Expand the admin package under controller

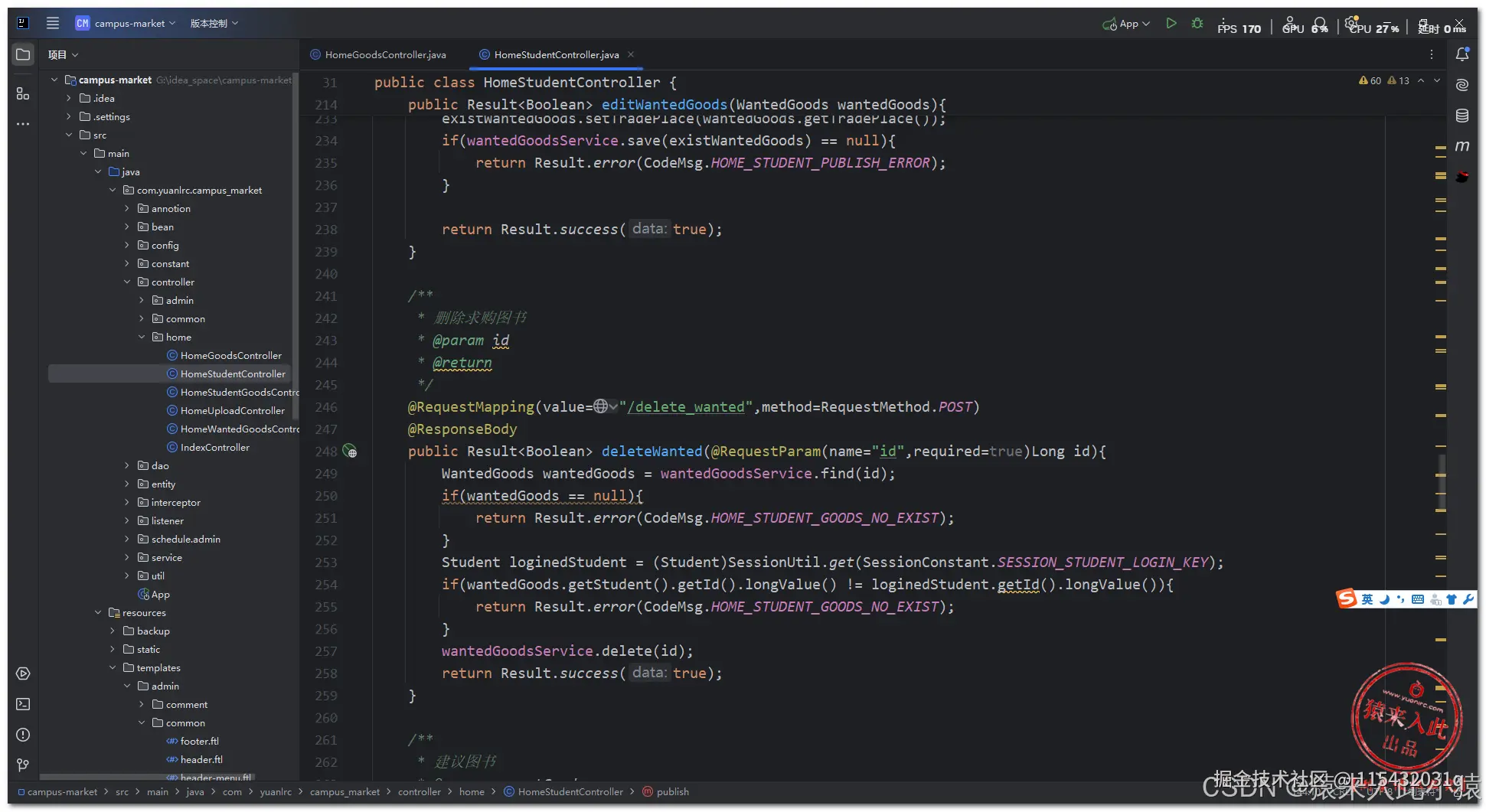pyautogui.click(x=142, y=300)
